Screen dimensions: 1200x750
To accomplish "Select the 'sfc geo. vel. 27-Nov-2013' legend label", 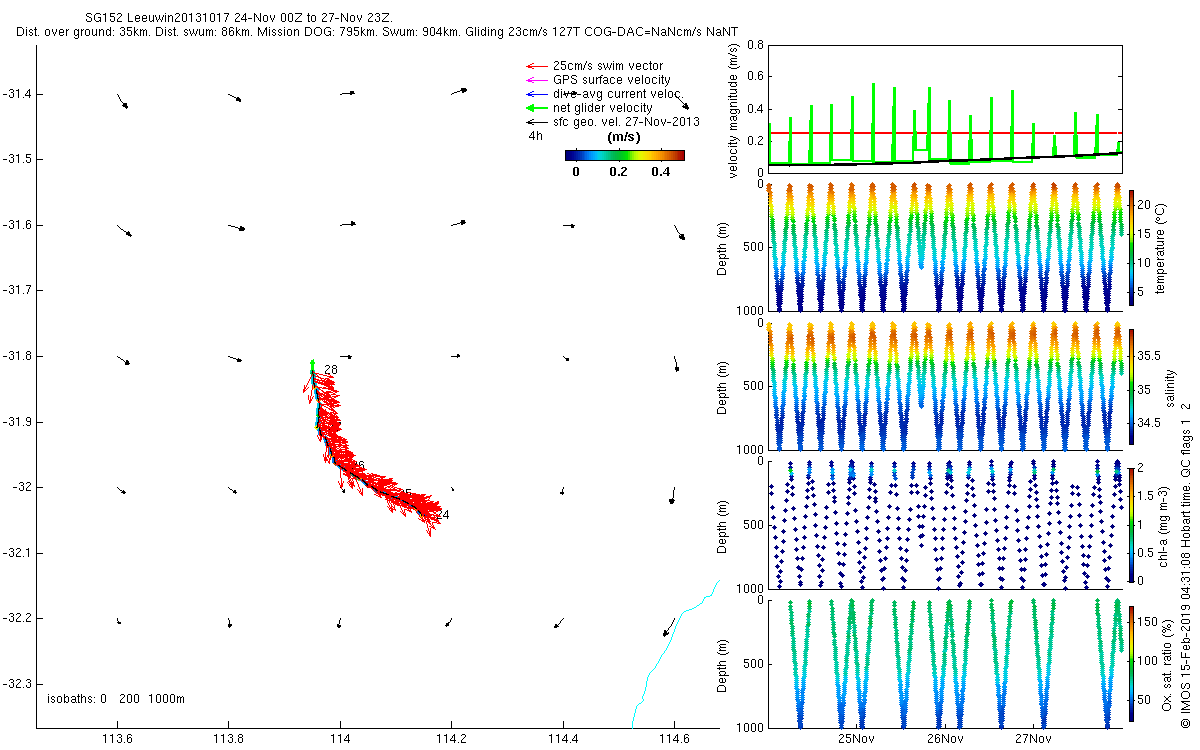I will pyautogui.click(x=626, y=122).
